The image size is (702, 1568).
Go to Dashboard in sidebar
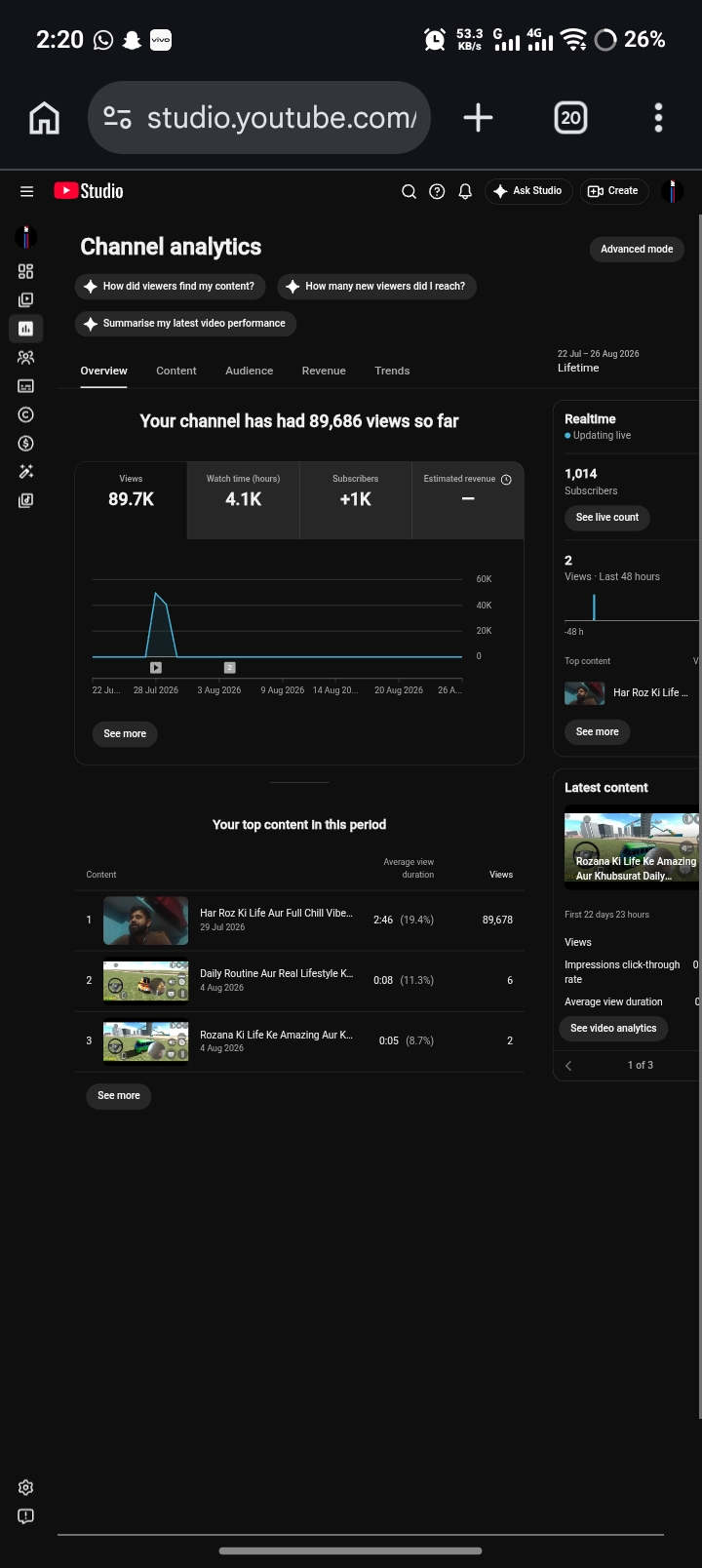(x=26, y=271)
